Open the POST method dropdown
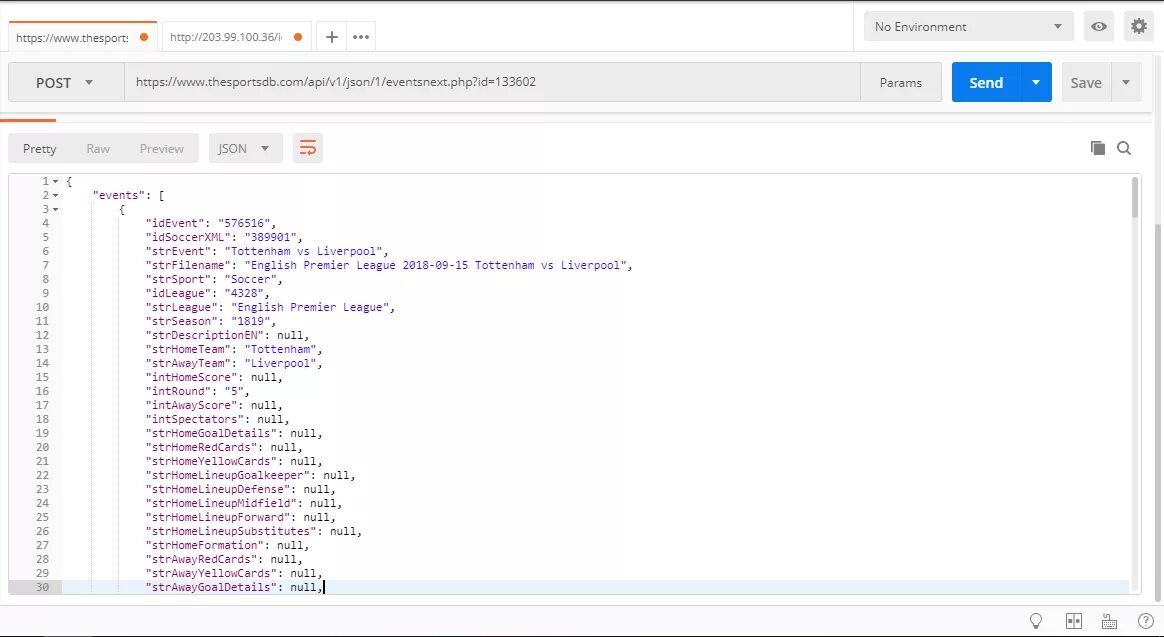 point(65,82)
